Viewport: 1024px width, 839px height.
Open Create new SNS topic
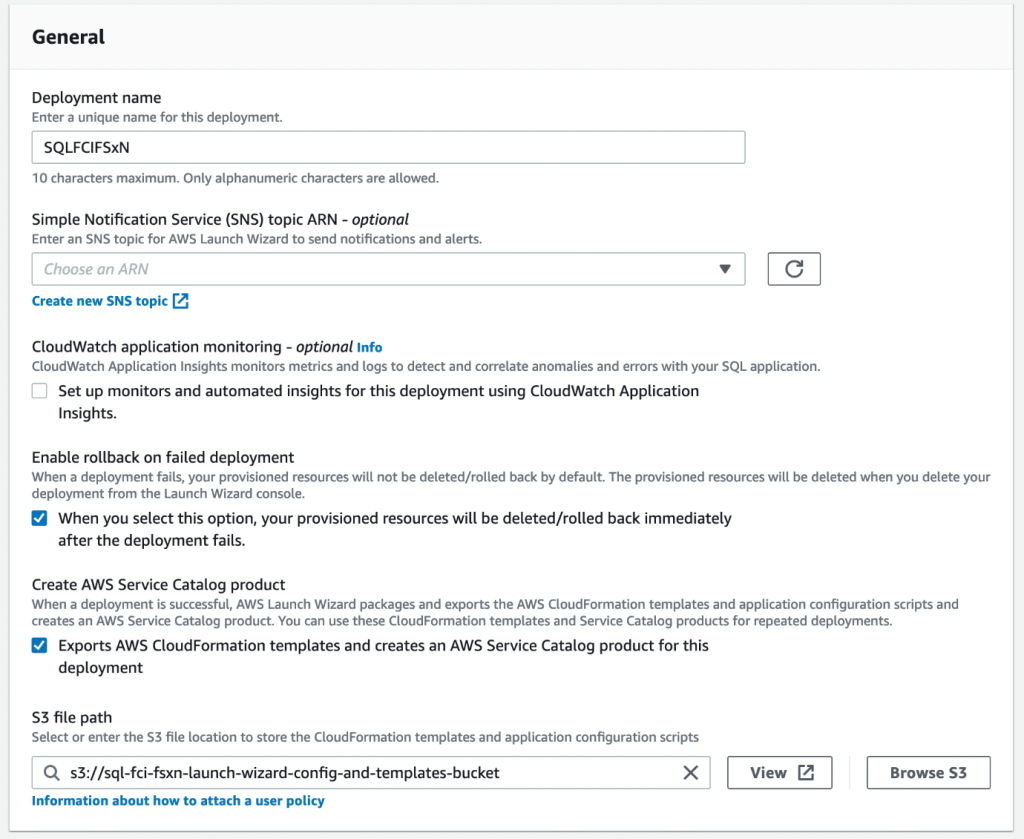tap(100, 300)
